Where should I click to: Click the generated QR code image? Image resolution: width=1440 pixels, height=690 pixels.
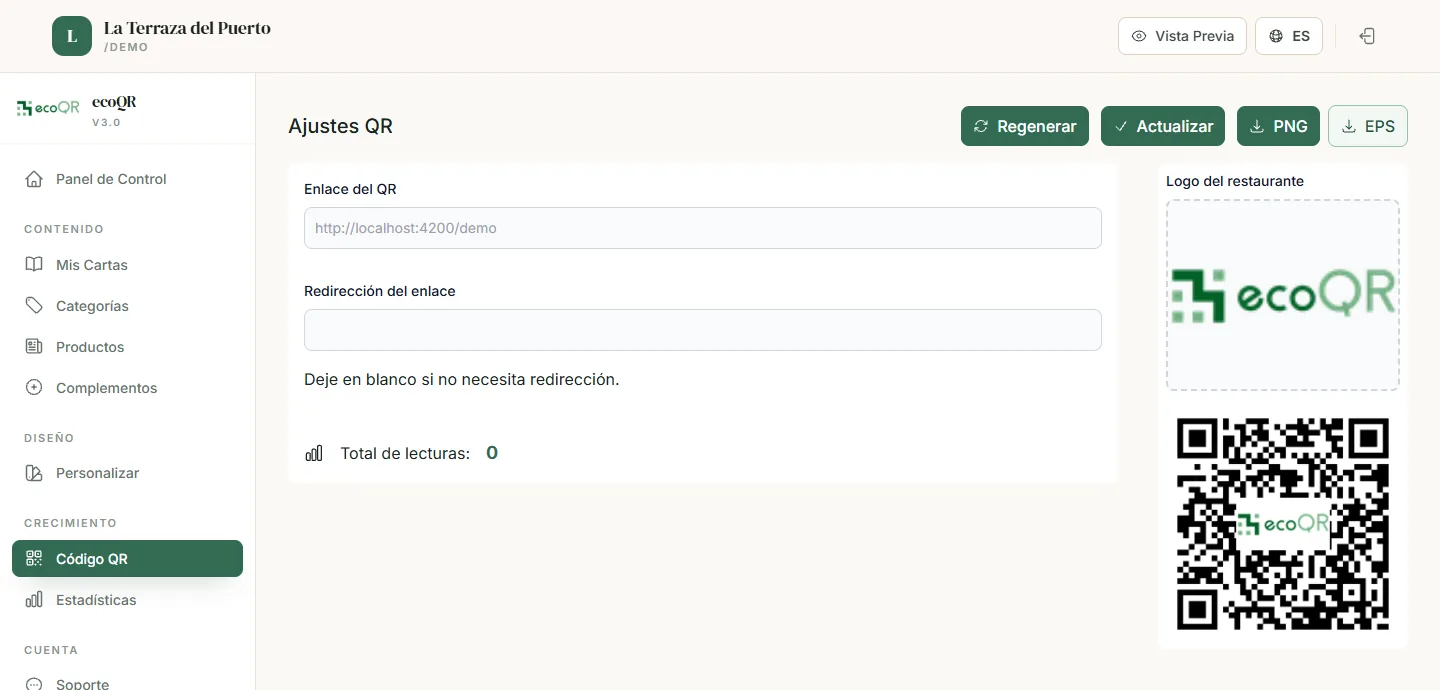[x=1283, y=524]
